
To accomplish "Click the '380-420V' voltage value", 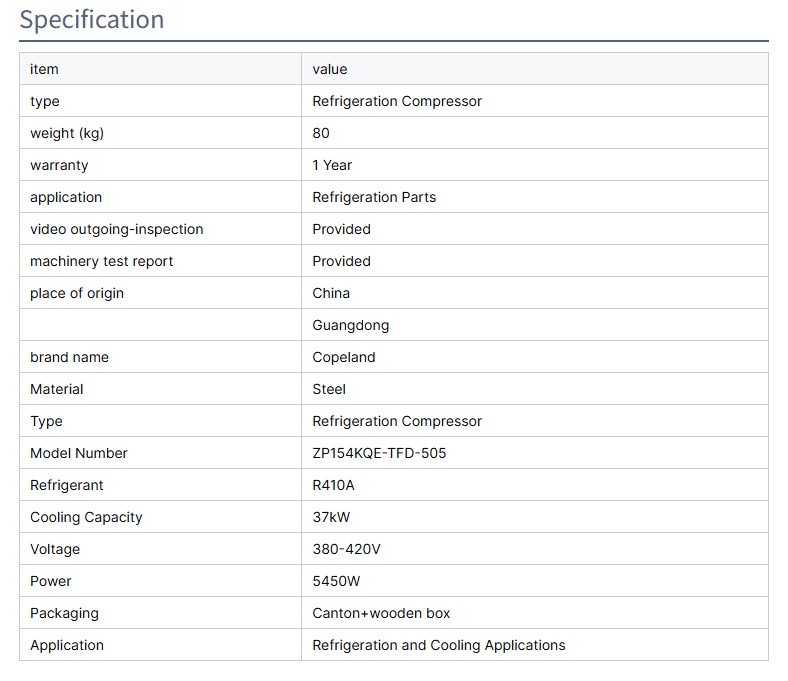I will tap(346, 549).
